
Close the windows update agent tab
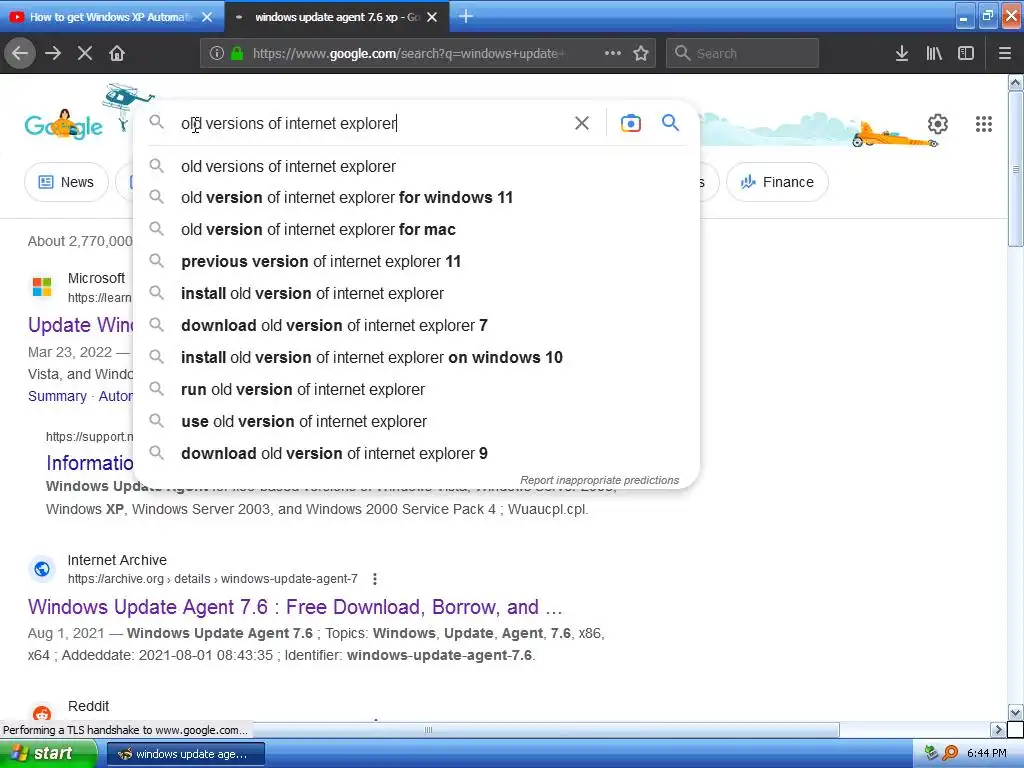click(432, 17)
